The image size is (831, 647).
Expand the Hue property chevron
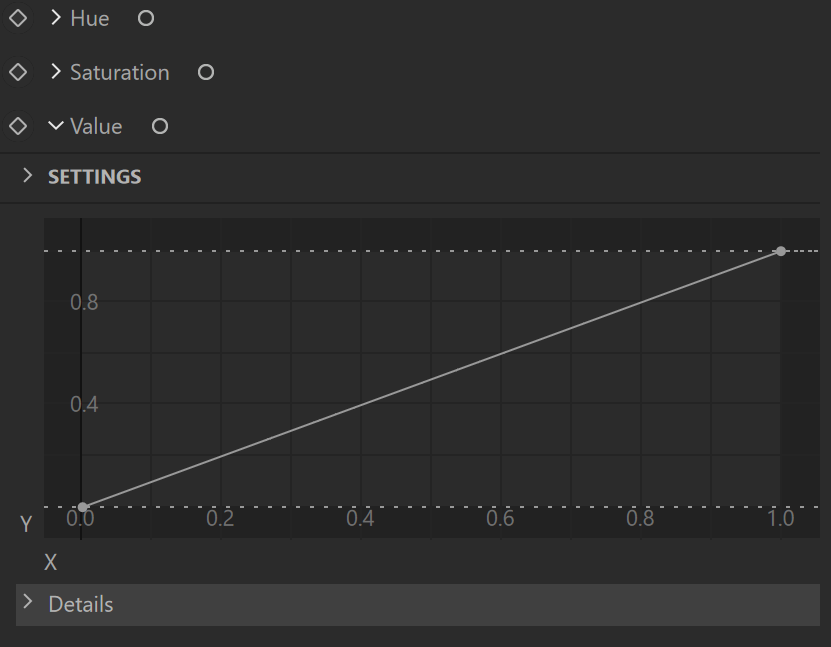tap(56, 18)
